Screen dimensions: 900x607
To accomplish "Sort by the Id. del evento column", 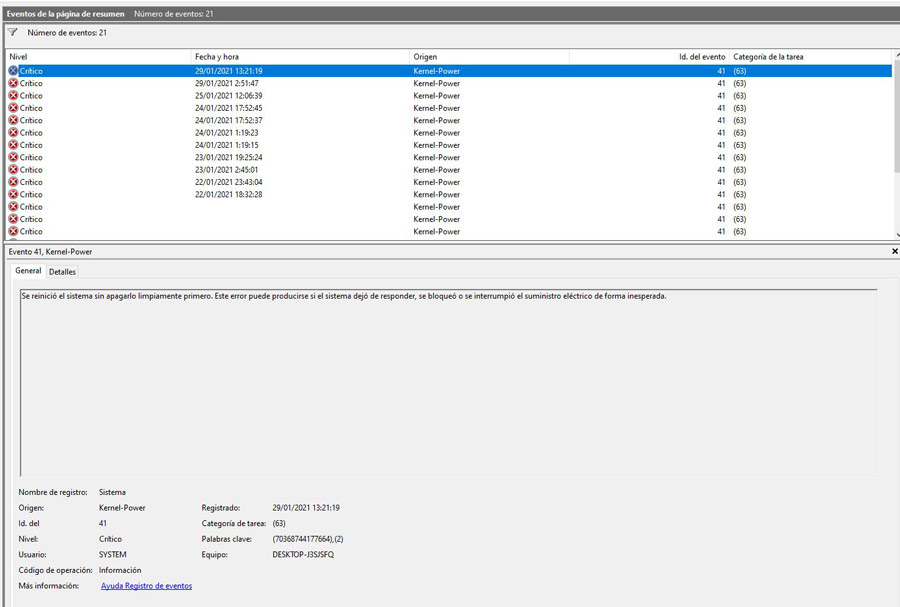I will coord(649,57).
